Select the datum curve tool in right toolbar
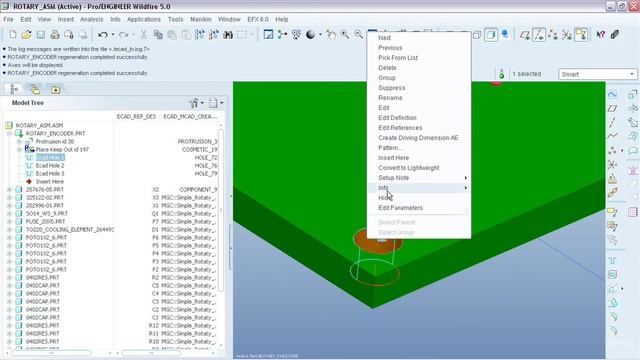640x360 pixels. pyautogui.click(x=612, y=136)
